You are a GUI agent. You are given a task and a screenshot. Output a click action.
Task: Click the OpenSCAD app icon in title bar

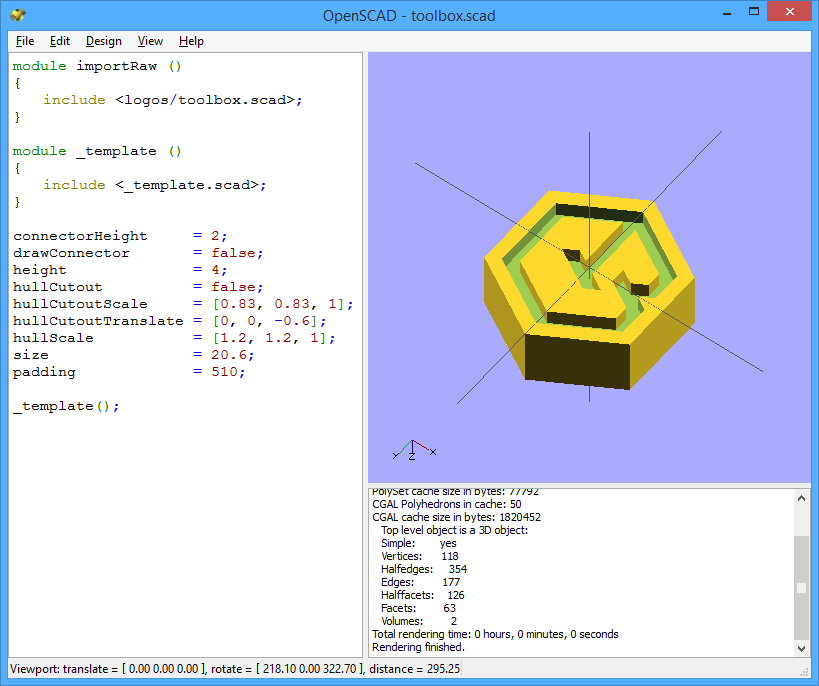coord(18,15)
